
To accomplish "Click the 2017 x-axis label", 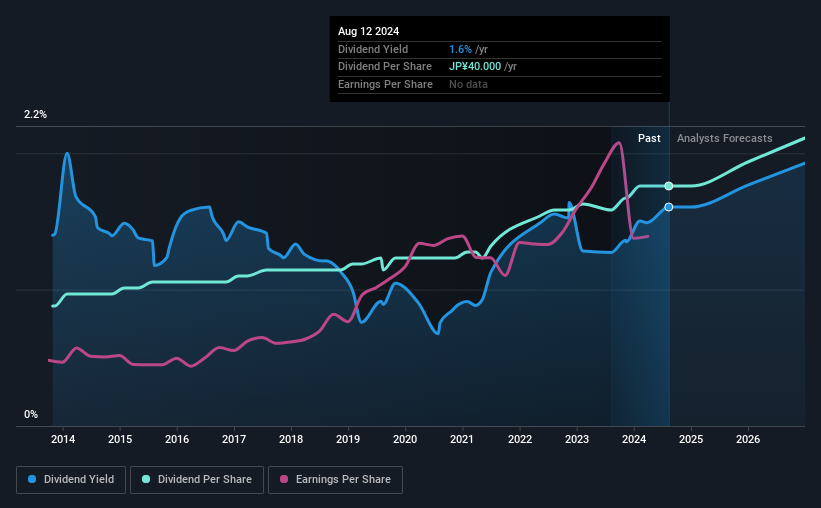I will (234, 439).
